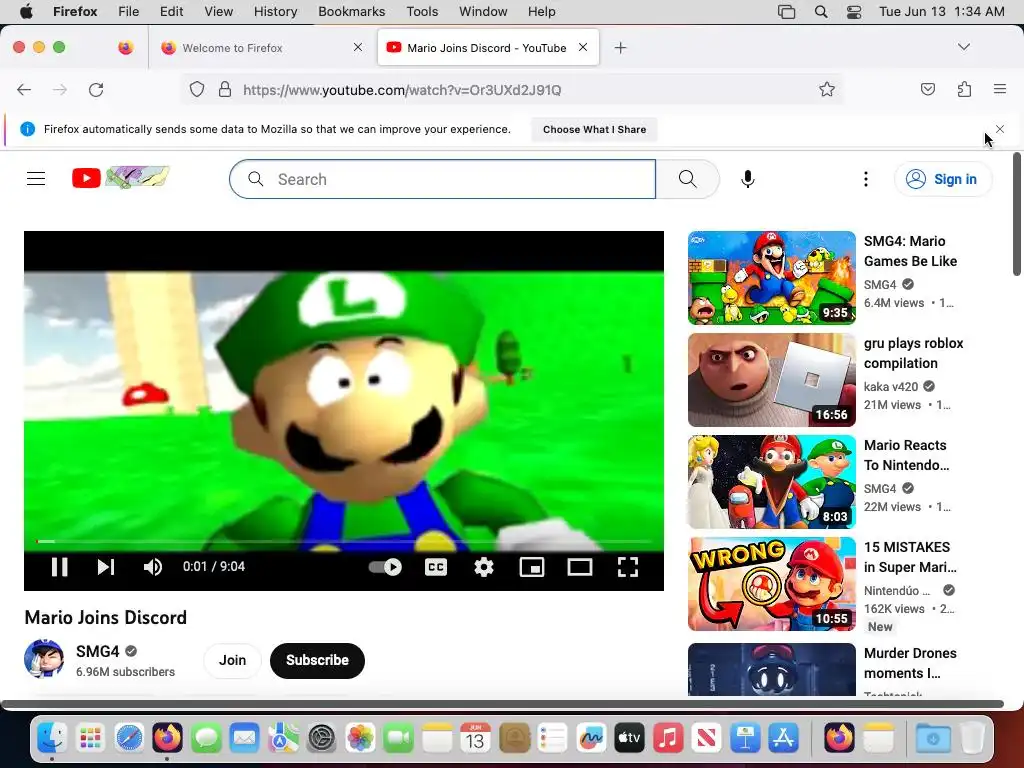Click the address bar URL
Viewport: 1024px width, 768px height.
[402, 90]
